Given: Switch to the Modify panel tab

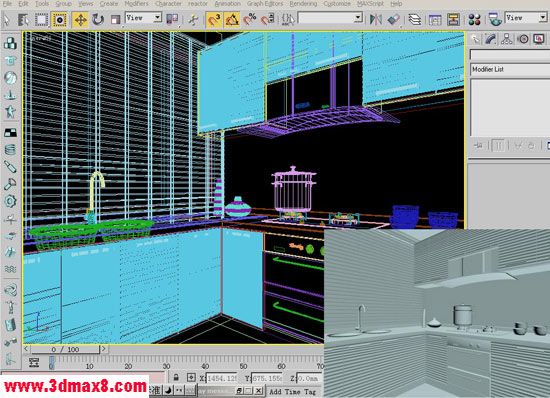Looking at the screenshot, I should [490, 39].
